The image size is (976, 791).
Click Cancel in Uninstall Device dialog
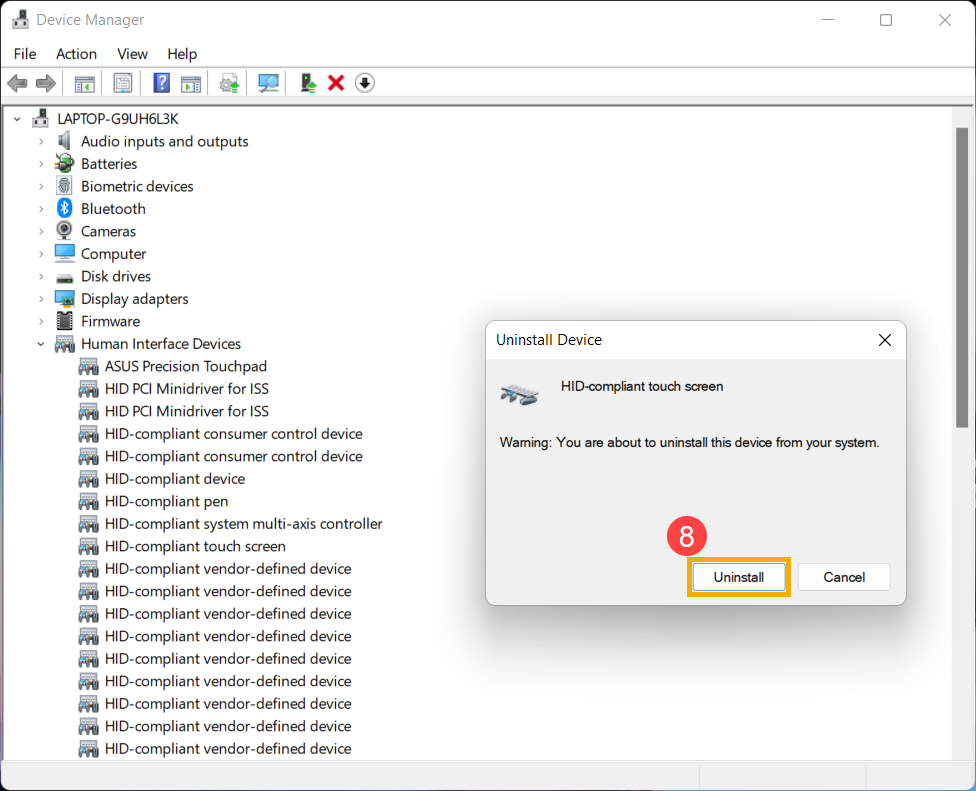(x=844, y=577)
